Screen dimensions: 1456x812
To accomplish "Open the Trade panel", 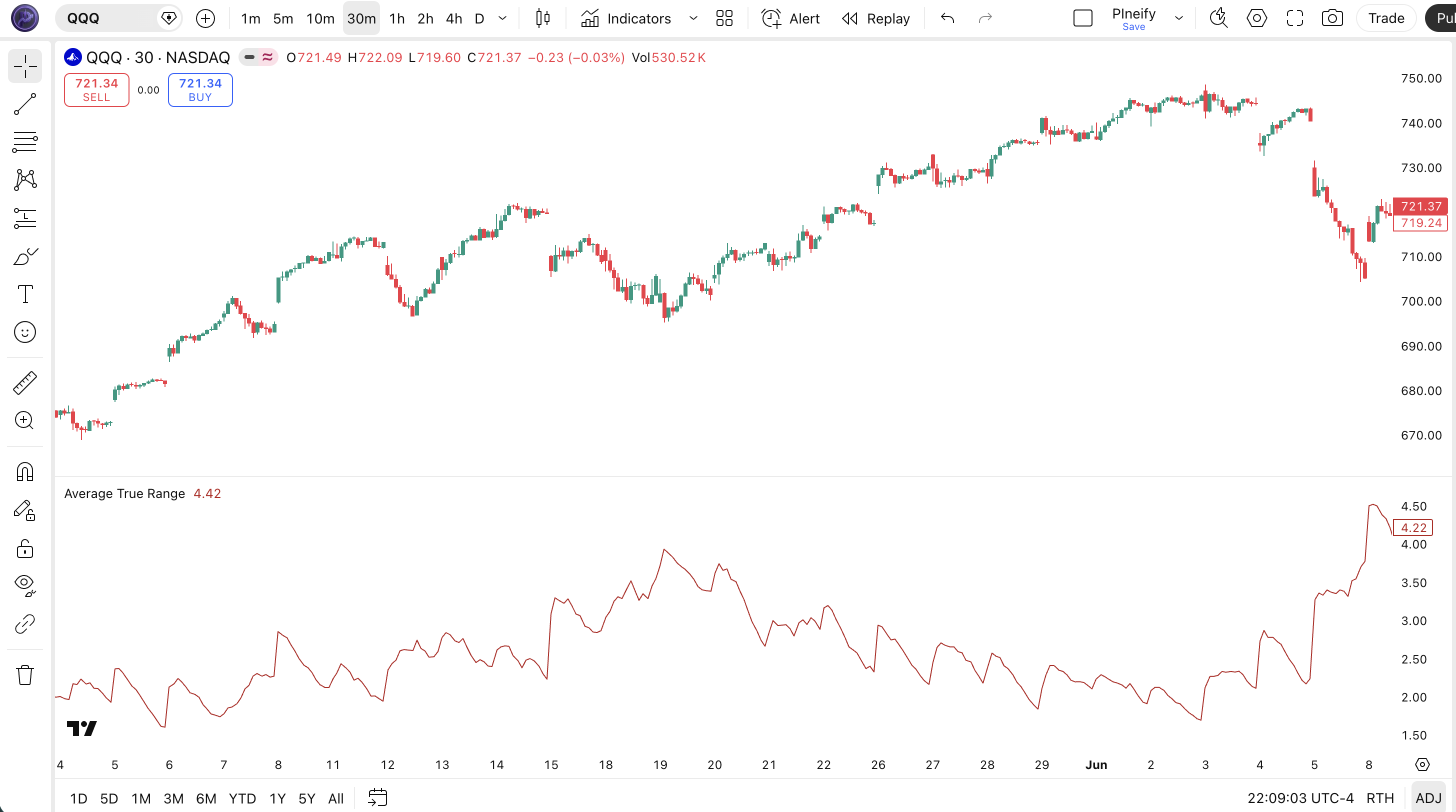I will coord(1386,18).
